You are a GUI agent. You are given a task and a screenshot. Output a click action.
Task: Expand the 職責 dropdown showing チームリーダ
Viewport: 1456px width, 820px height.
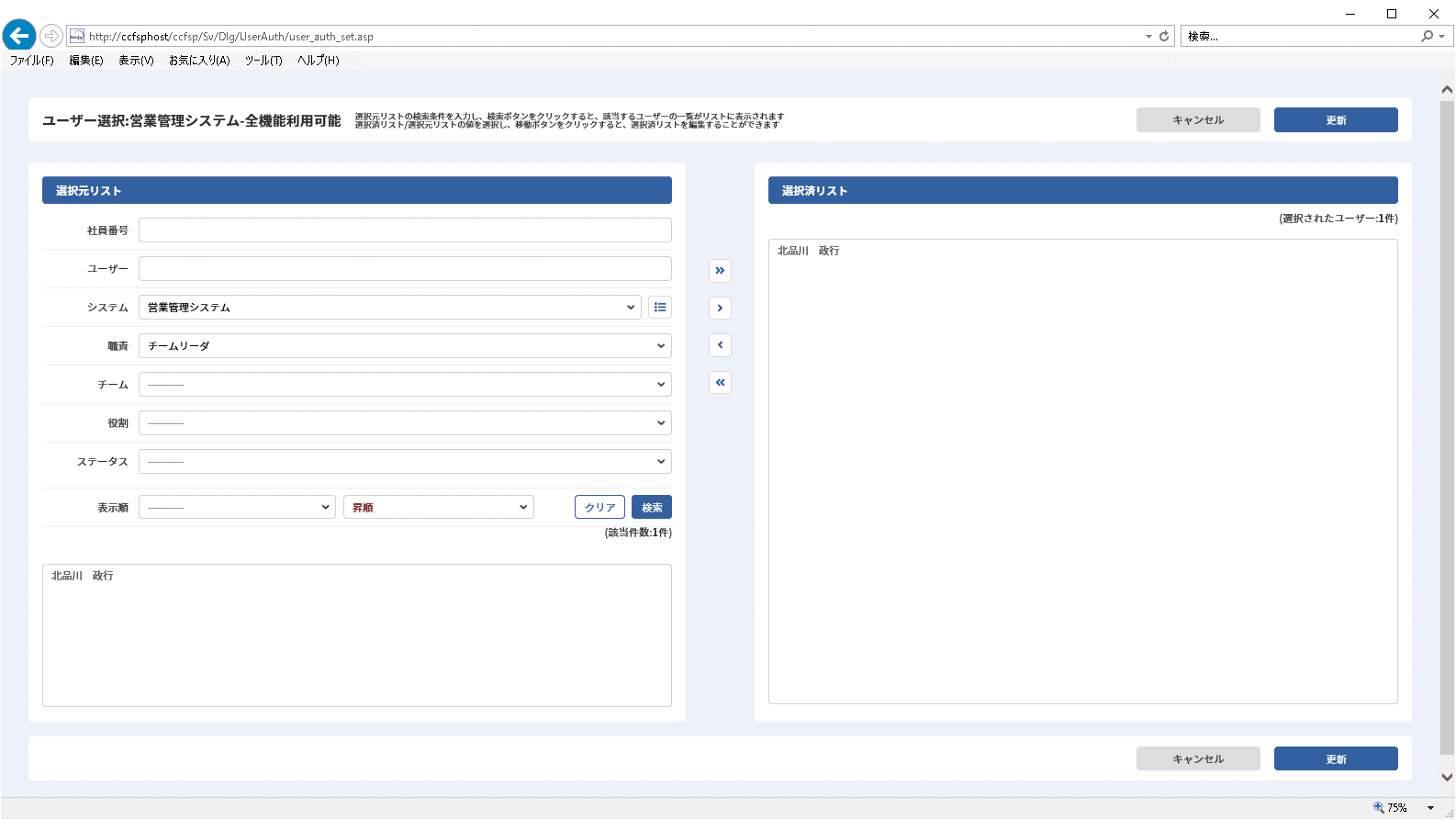[x=405, y=346]
